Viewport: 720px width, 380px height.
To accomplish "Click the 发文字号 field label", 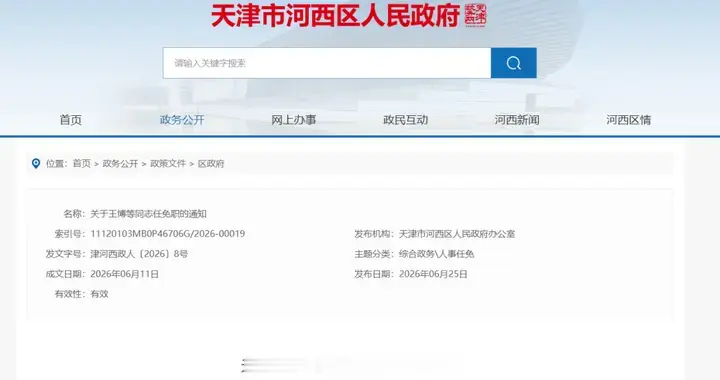I will [x=66, y=254].
